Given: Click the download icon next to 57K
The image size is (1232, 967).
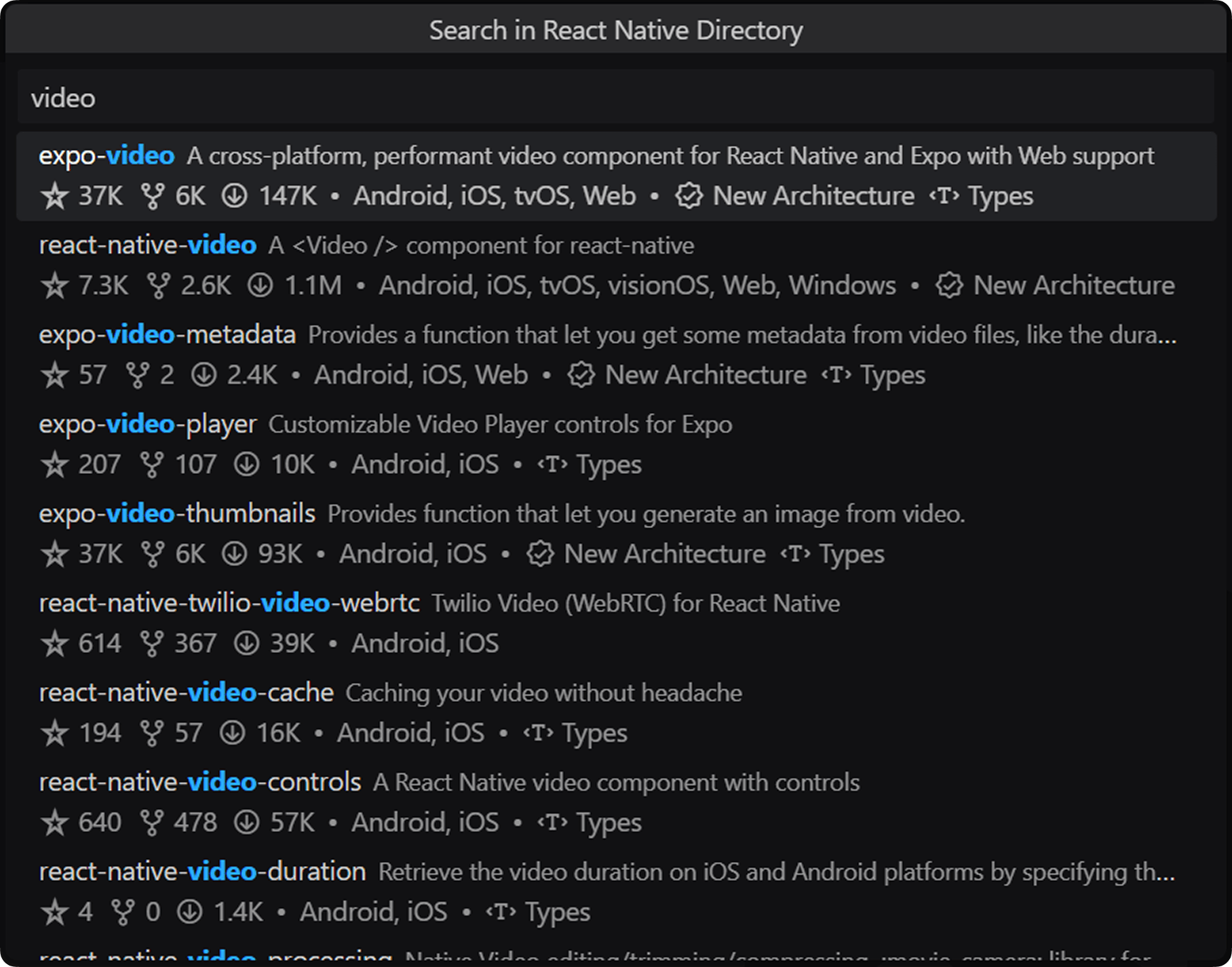Looking at the screenshot, I should (246, 823).
